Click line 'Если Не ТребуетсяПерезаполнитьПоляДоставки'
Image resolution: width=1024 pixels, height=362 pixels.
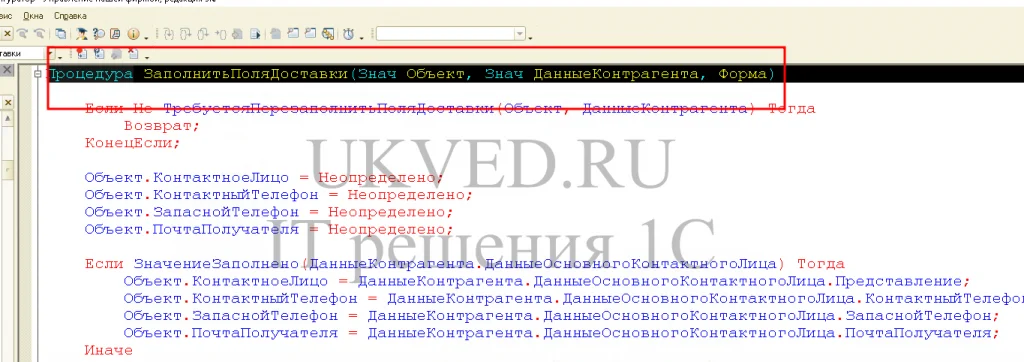point(450,108)
